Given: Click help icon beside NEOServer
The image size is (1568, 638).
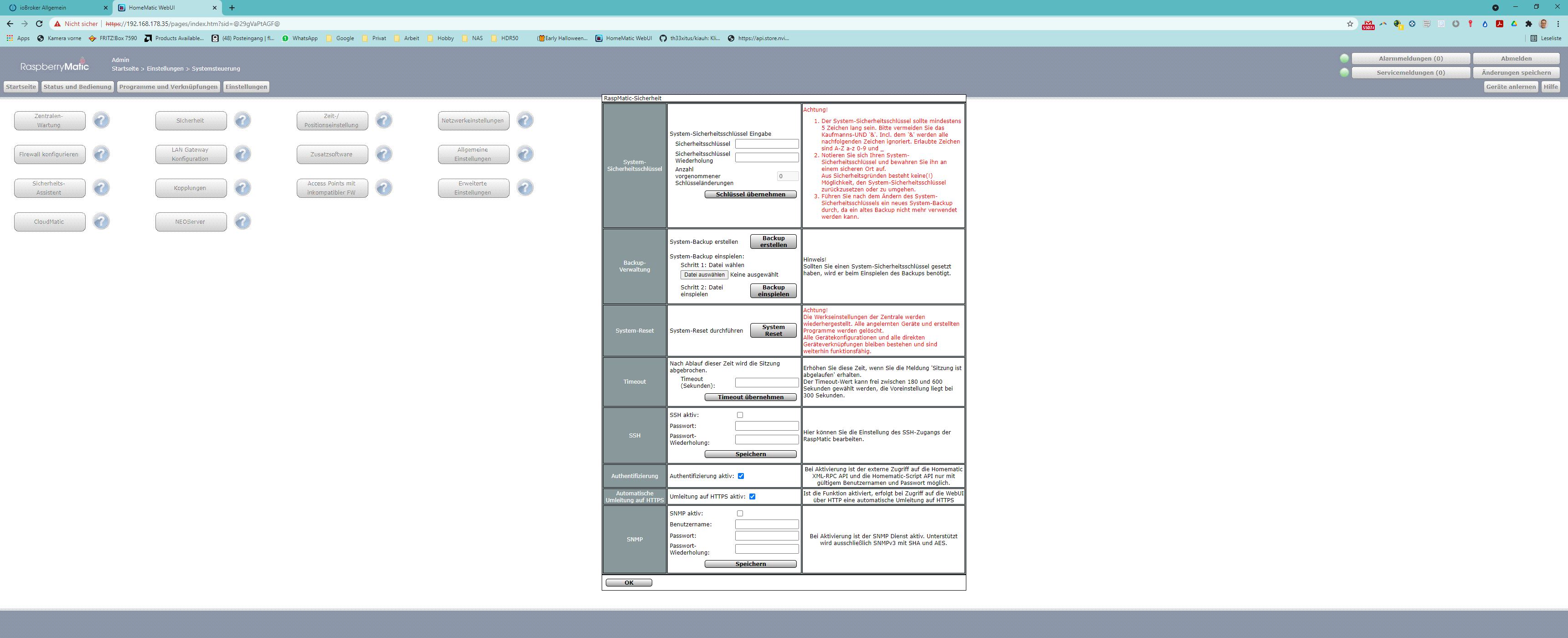Looking at the screenshot, I should pyautogui.click(x=243, y=221).
